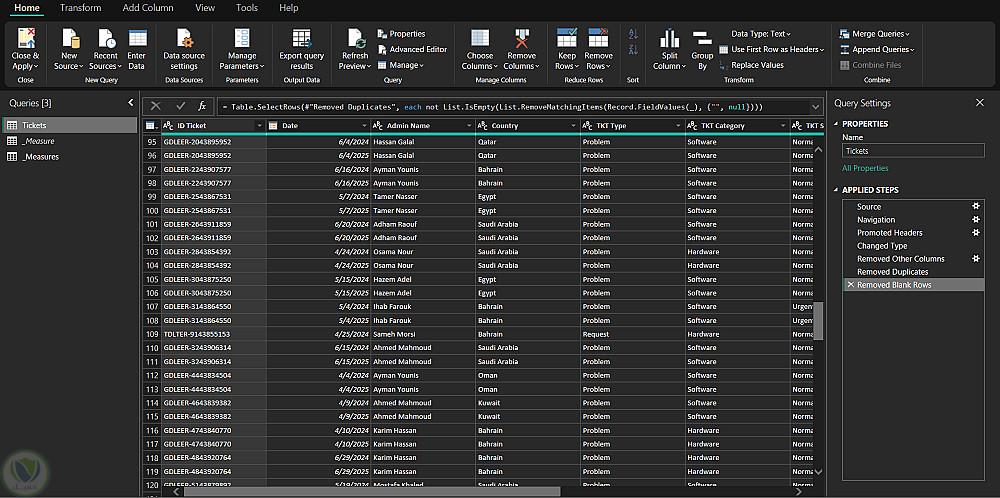Open the Data Type: Text dropdown

pyautogui.click(x=762, y=34)
